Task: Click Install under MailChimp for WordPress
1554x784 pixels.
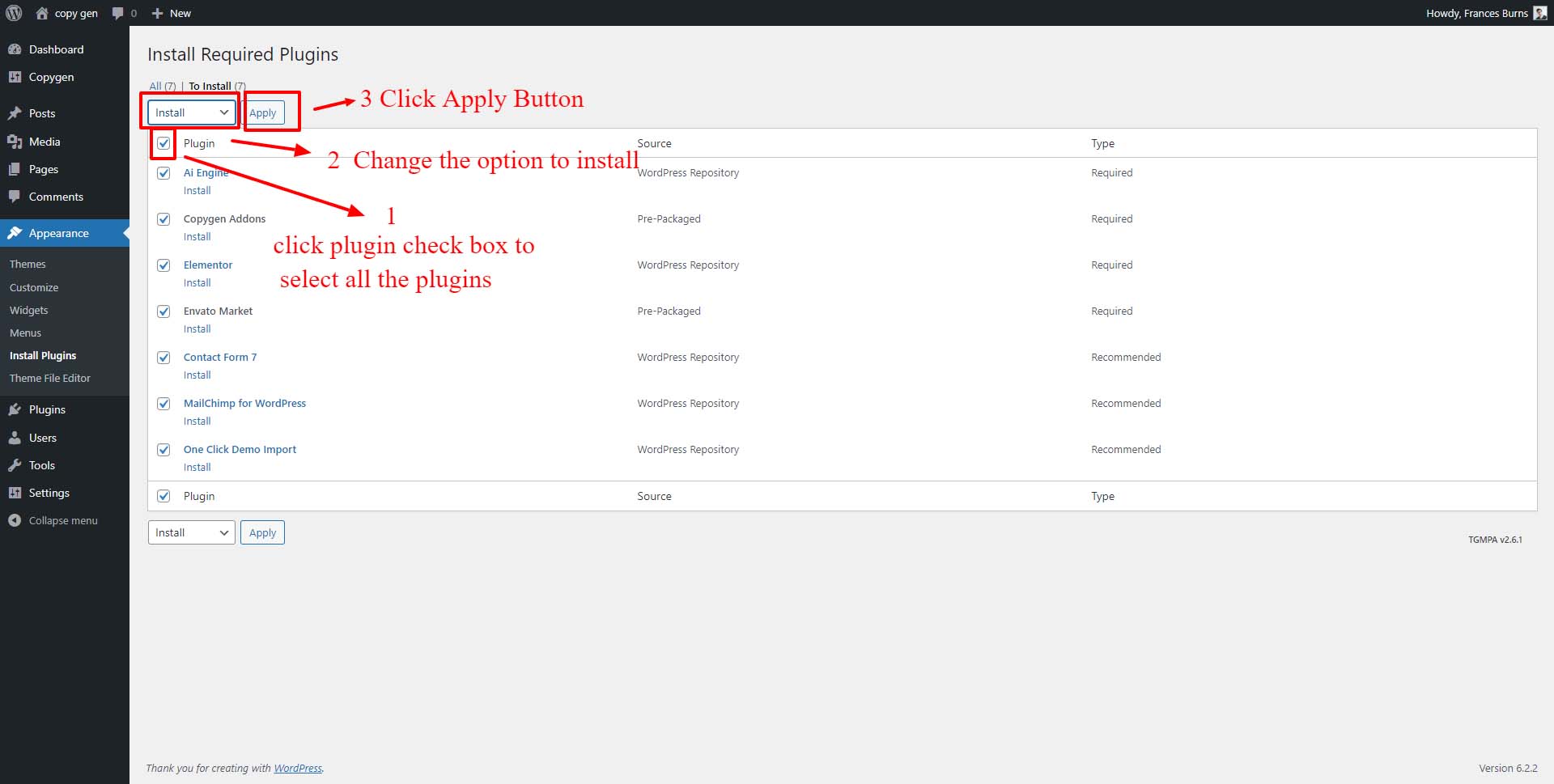Action: click(x=197, y=421)
